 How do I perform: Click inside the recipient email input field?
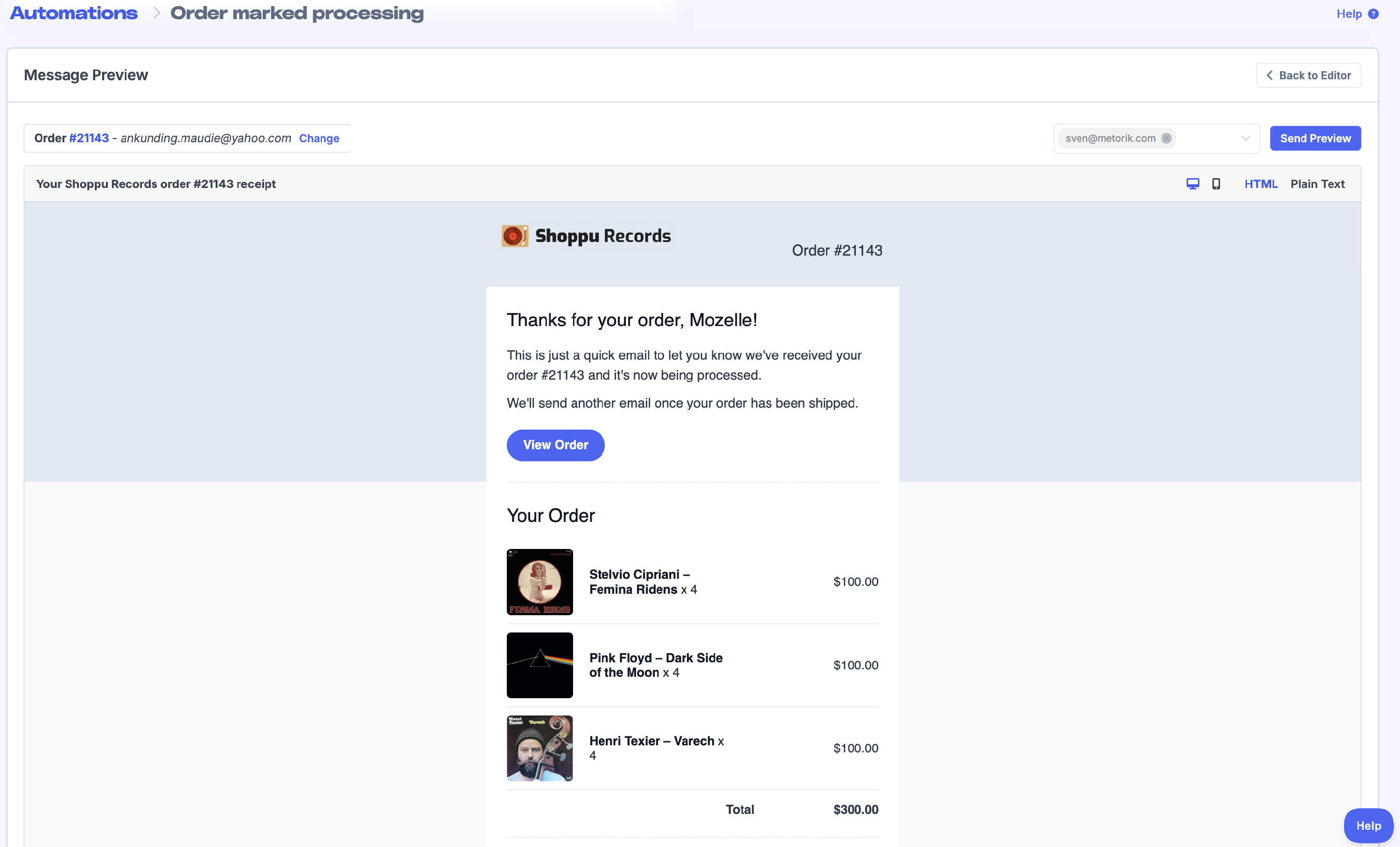coord(1204,139)
